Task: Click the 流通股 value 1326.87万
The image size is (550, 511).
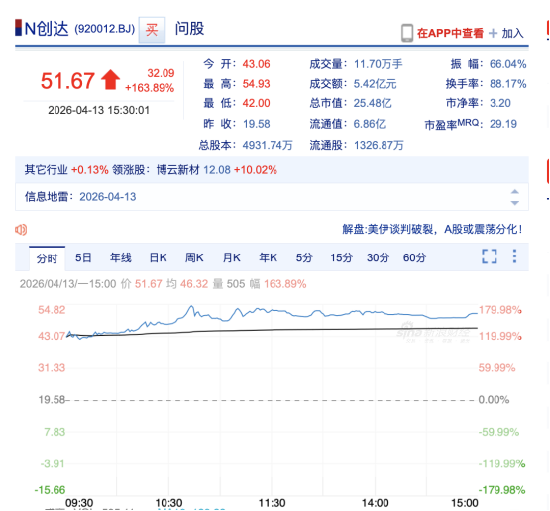Action: [379, 145]
